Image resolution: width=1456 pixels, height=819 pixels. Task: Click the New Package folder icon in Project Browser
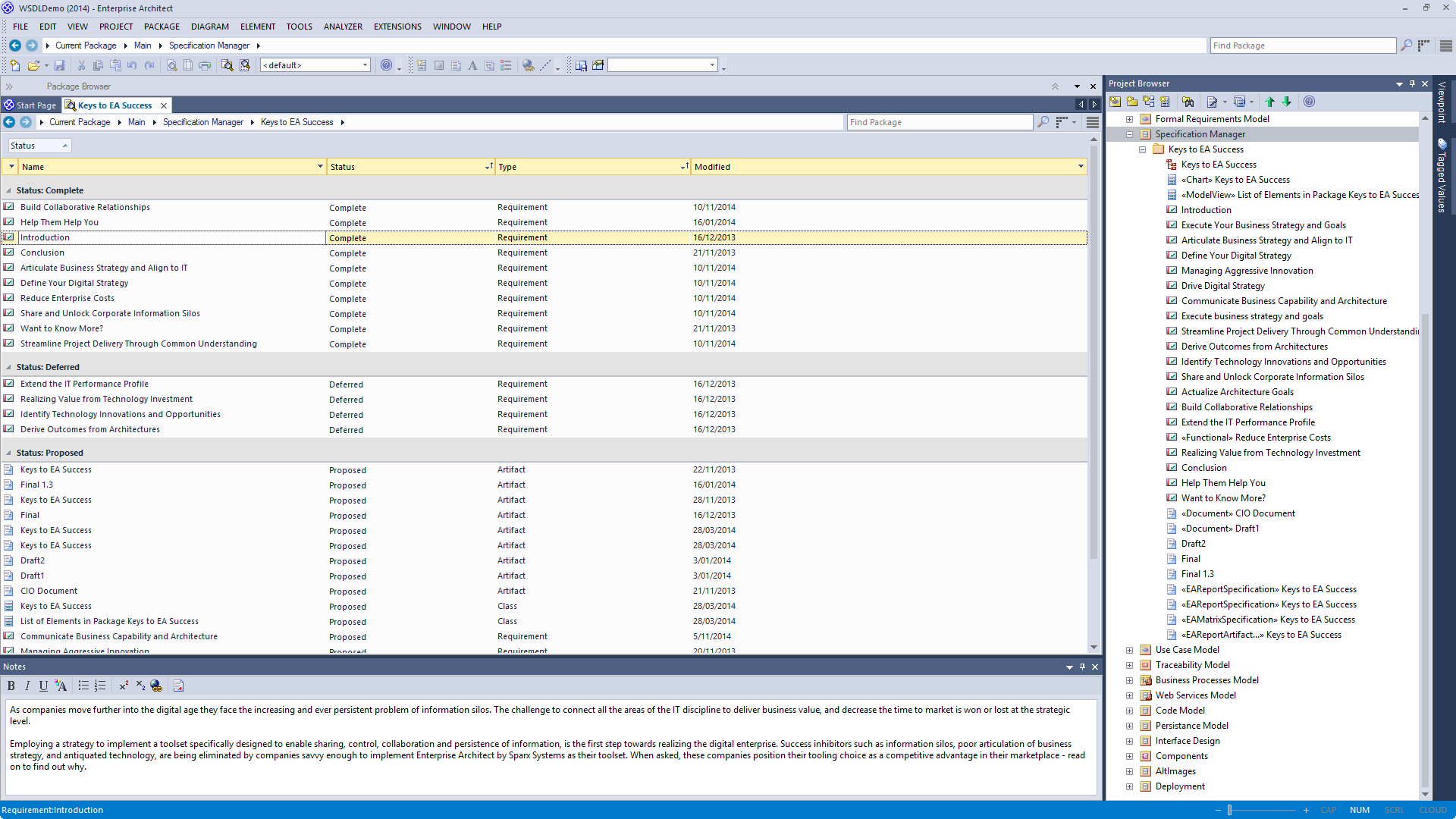click(x=1132, y=102)
